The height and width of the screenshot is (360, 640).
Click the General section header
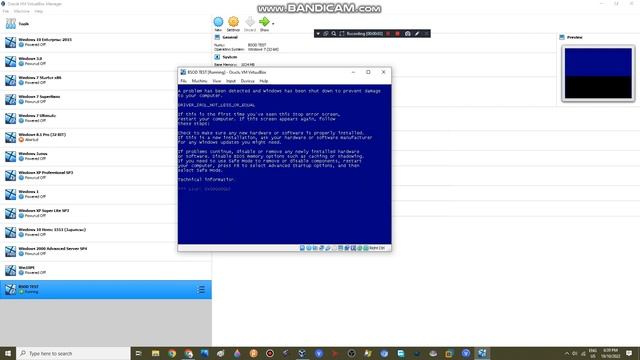230,37
